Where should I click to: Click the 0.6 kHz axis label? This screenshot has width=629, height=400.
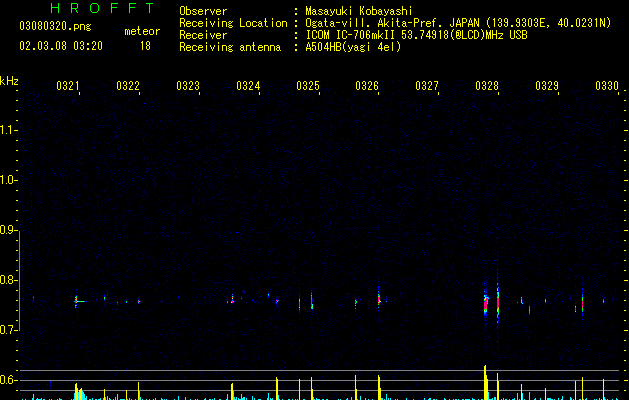(x=8, y=380)
